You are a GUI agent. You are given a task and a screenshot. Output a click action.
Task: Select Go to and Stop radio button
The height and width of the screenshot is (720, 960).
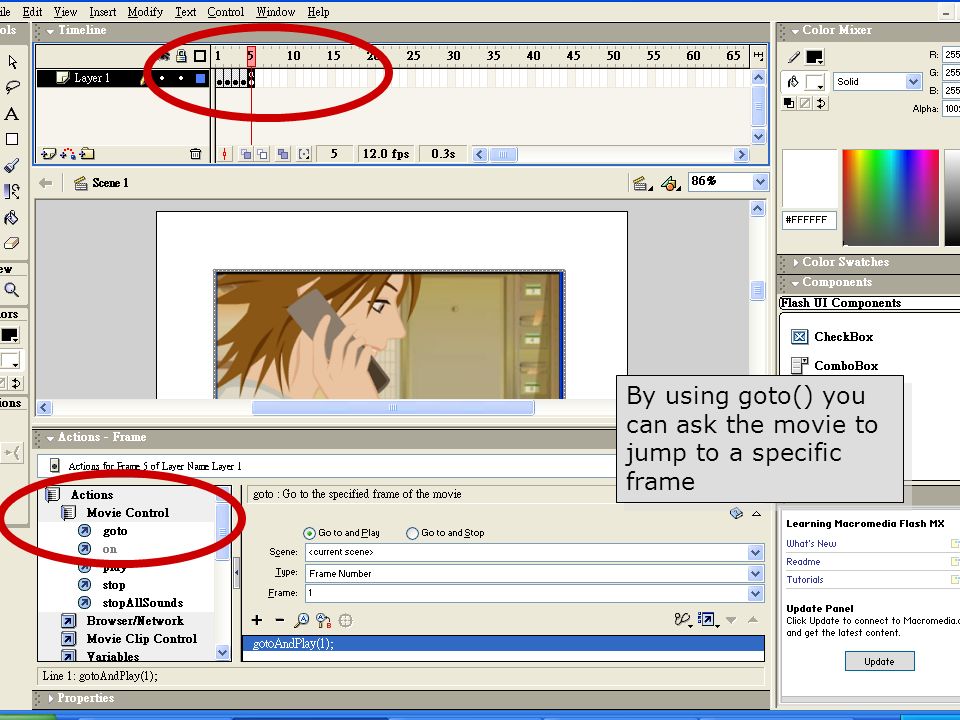pyautogui.click(x=413, y=533)
